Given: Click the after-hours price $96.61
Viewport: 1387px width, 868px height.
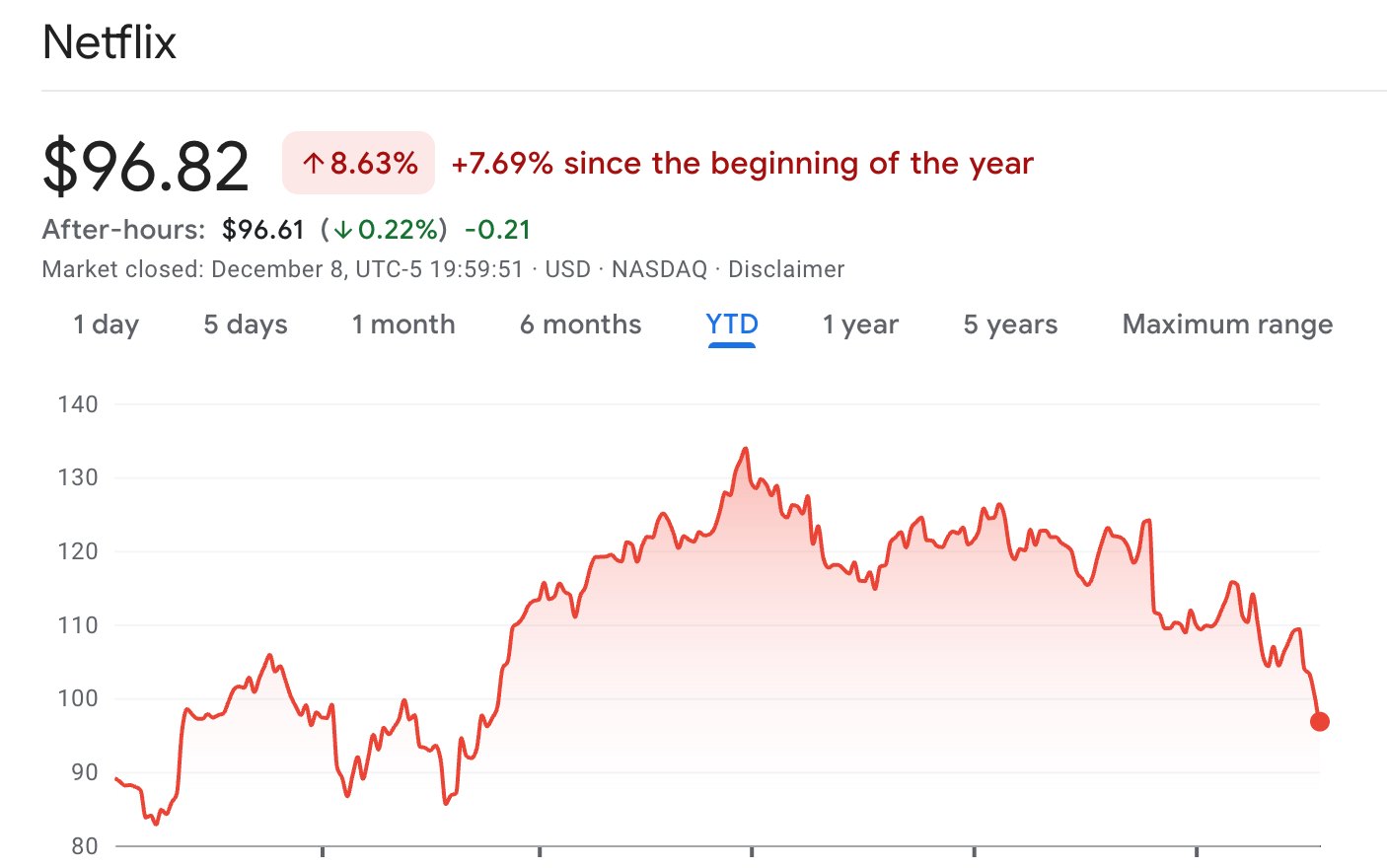Looking at the screenshot, I should pyautogui.click(x=263, y=230).
